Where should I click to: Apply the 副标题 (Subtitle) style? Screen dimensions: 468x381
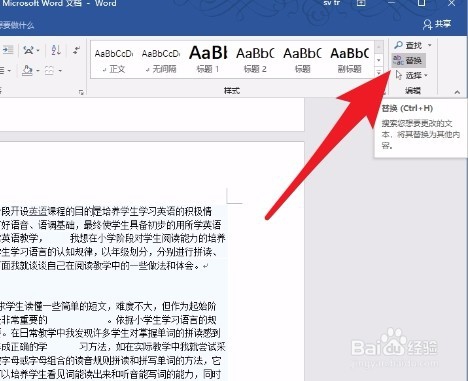tap(349, 60)
